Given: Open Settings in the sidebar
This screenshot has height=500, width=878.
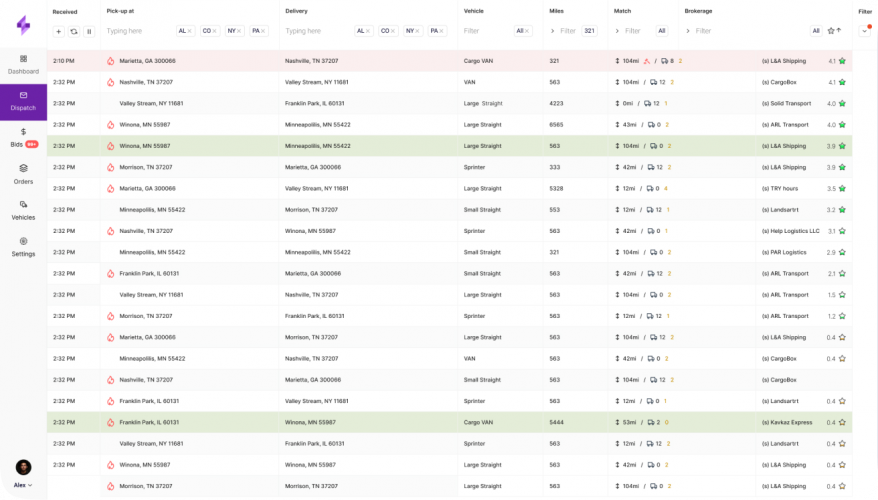Looking at the screenshot, I should coord(23,247).
